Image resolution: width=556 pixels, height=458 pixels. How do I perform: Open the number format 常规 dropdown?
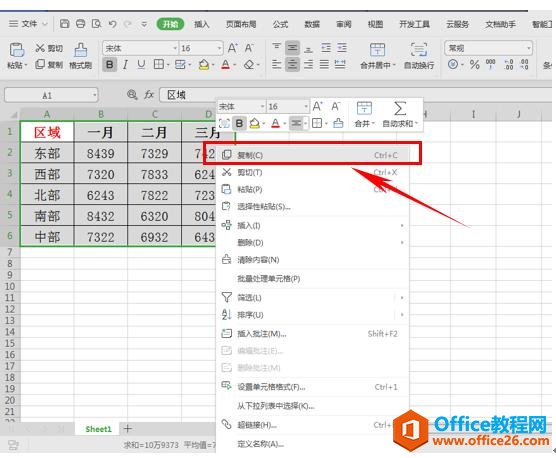pos(529,48)
